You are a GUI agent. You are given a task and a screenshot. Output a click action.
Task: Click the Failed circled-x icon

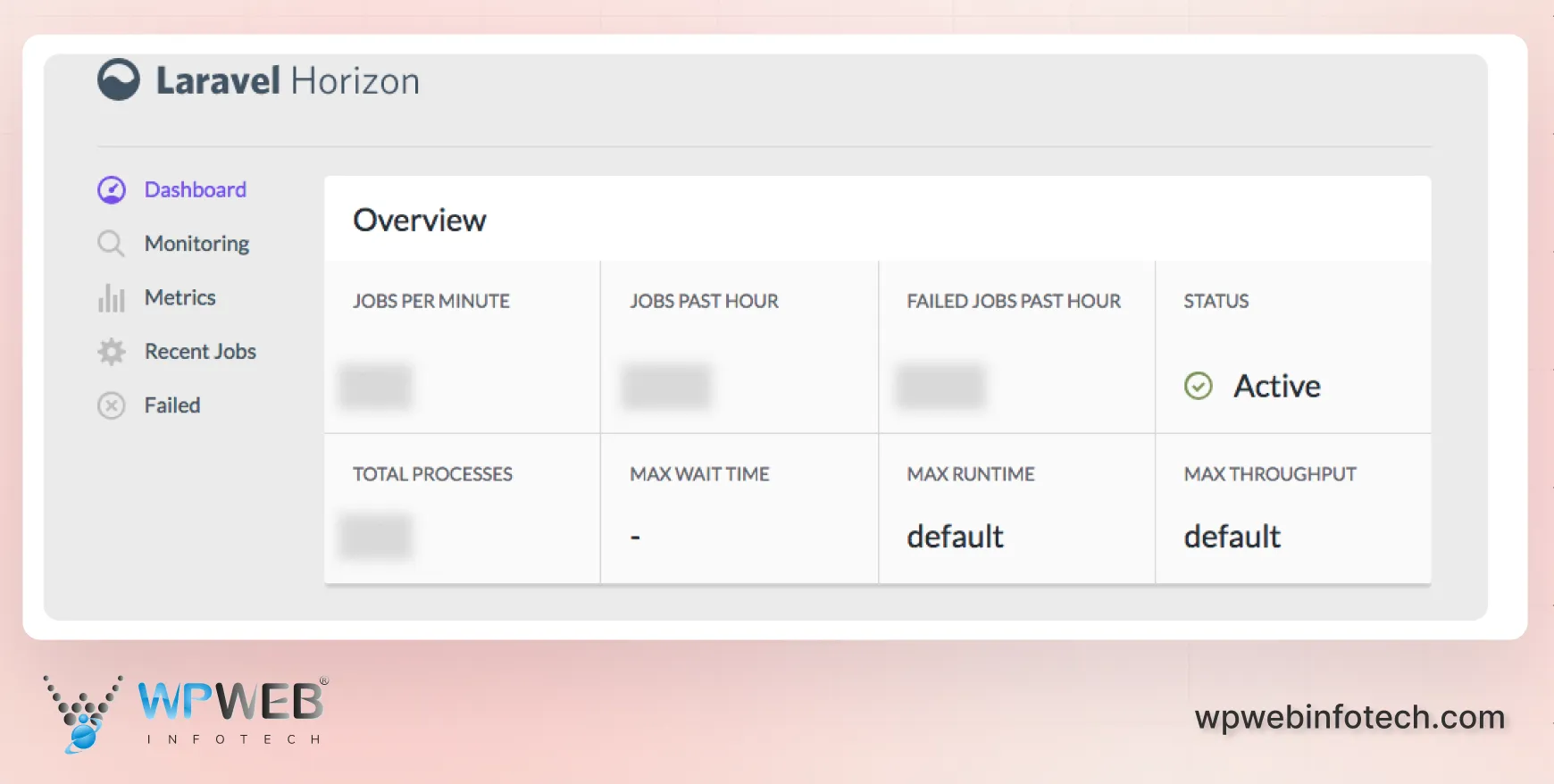pyautogui.click(x=112, y=405)
